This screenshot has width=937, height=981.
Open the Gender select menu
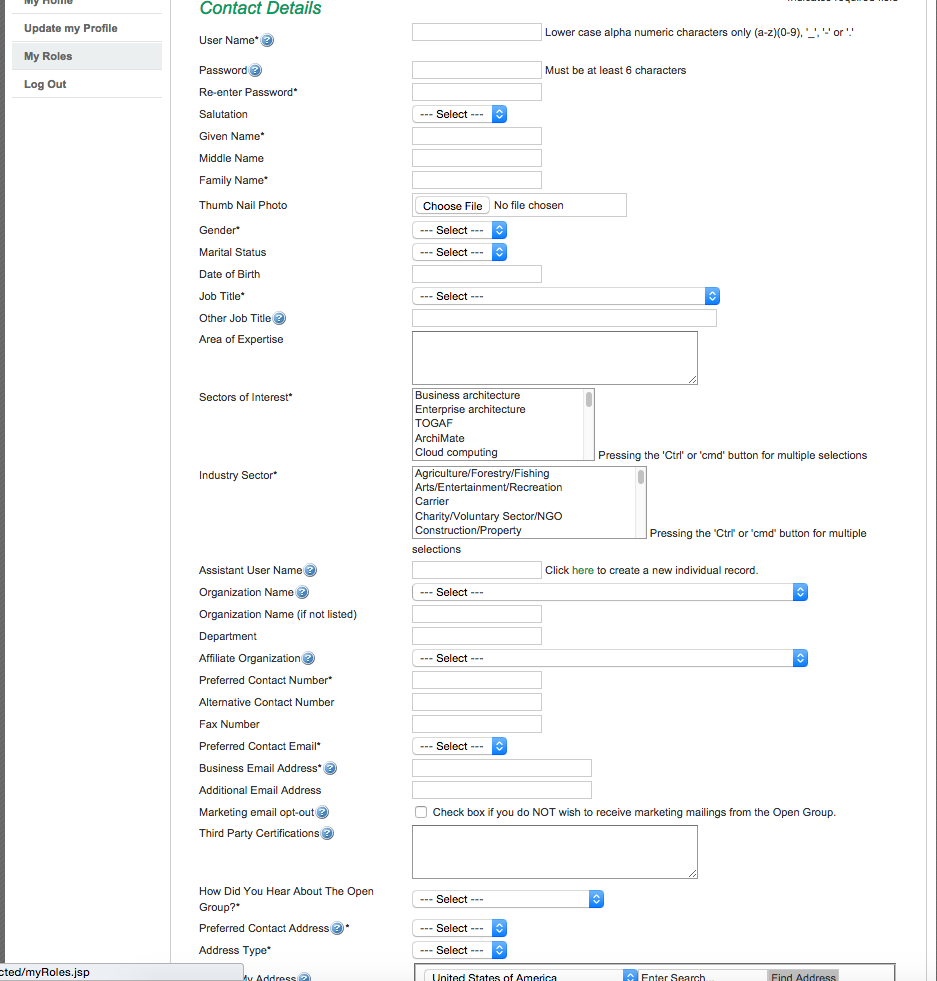tap(459, 231)
